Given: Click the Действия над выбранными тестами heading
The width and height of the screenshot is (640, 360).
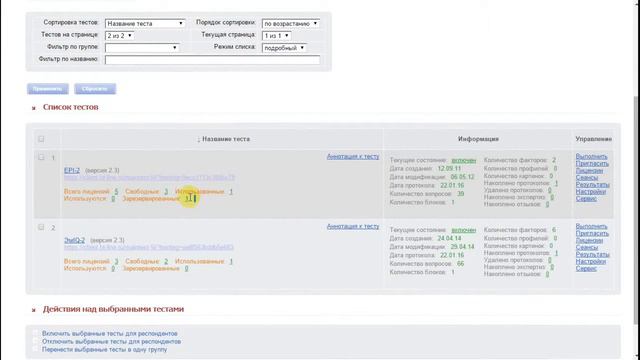Looking at the screenshot, I should pos(113,309).
